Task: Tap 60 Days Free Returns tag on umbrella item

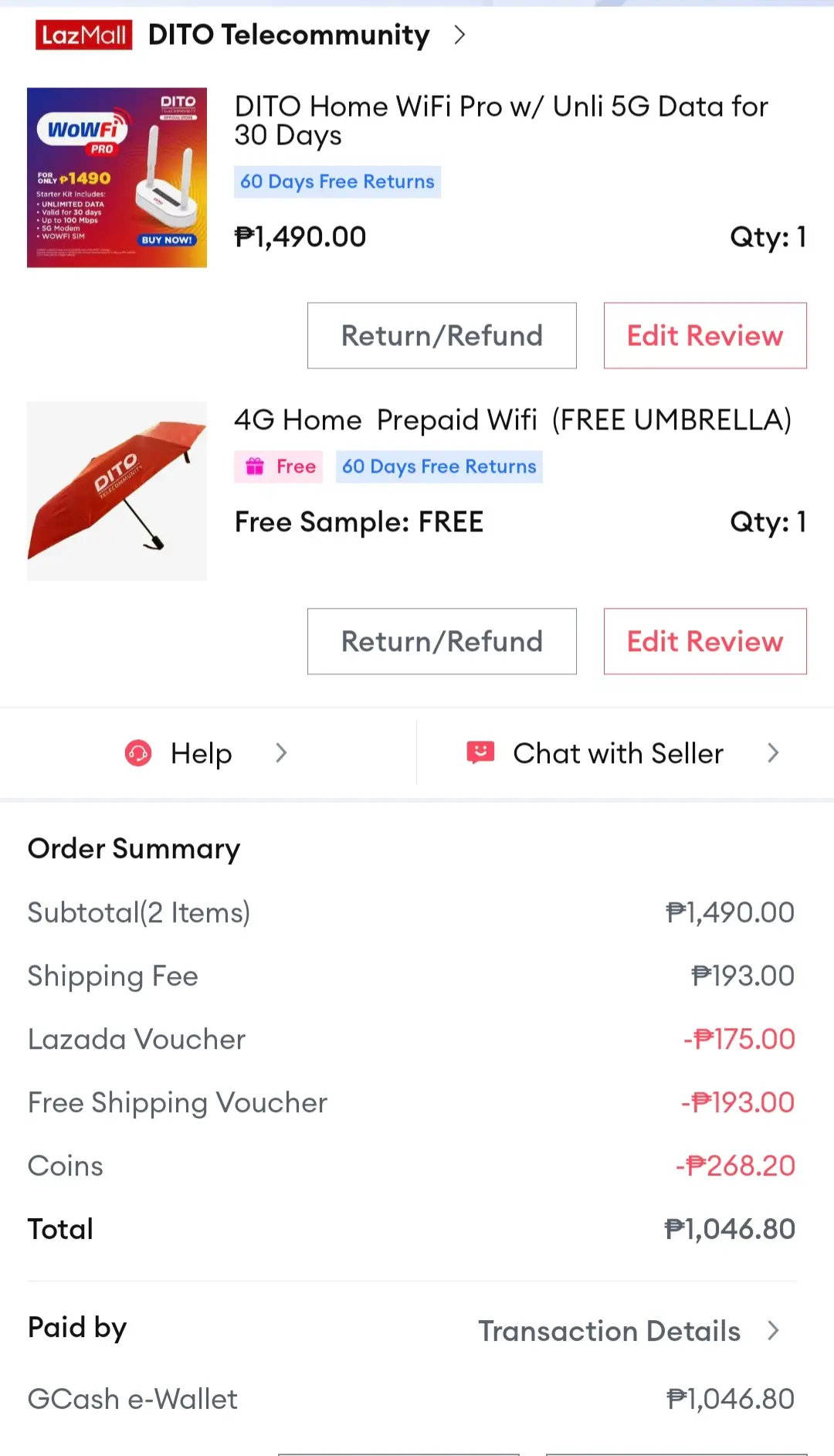Action: [439, 467]
